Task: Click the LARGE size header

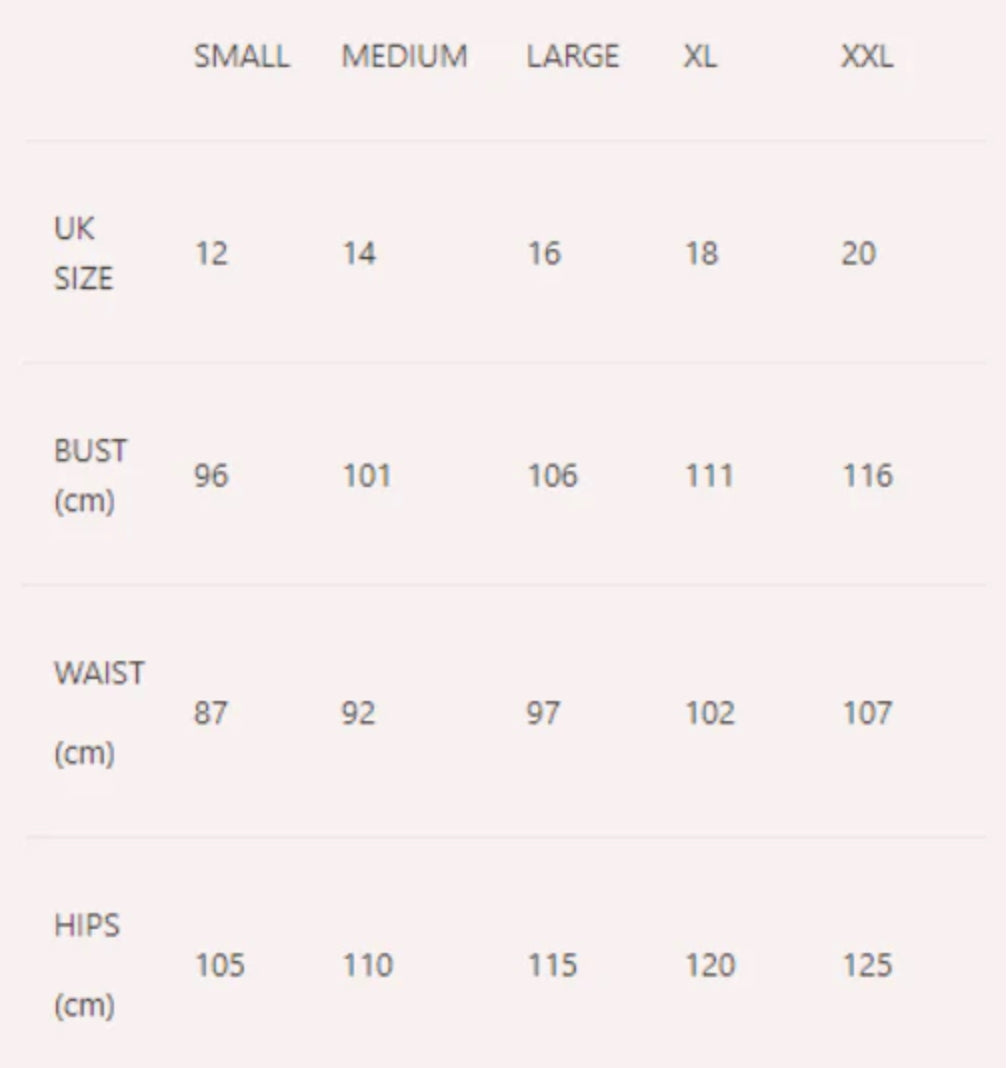Action: pyautogui.click(x=573, y=57)
